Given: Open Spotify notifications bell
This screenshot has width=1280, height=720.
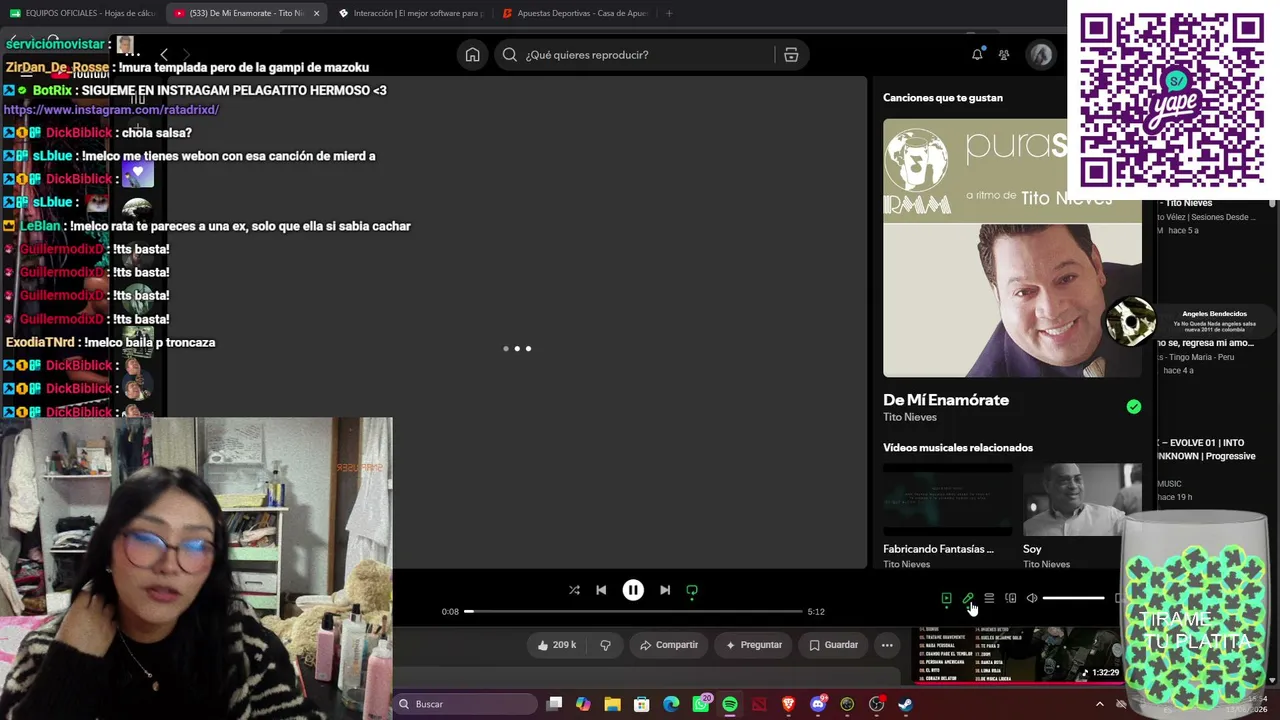Looking at the screenshot, I should click(977, 55).
